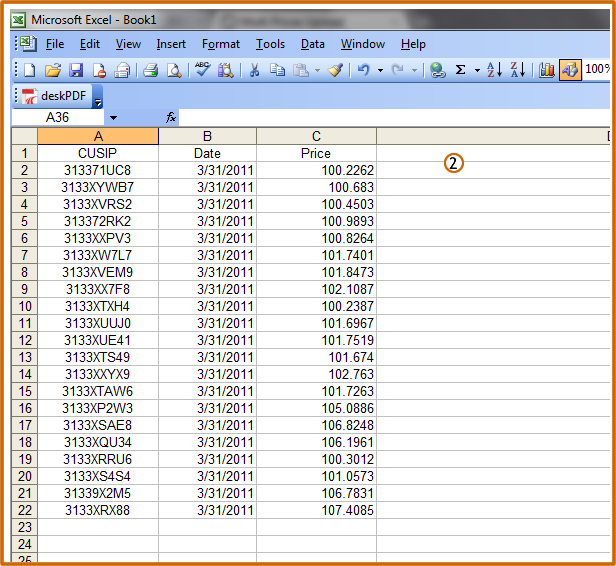
Task: Click the Research icon
Action: (226, 70)
